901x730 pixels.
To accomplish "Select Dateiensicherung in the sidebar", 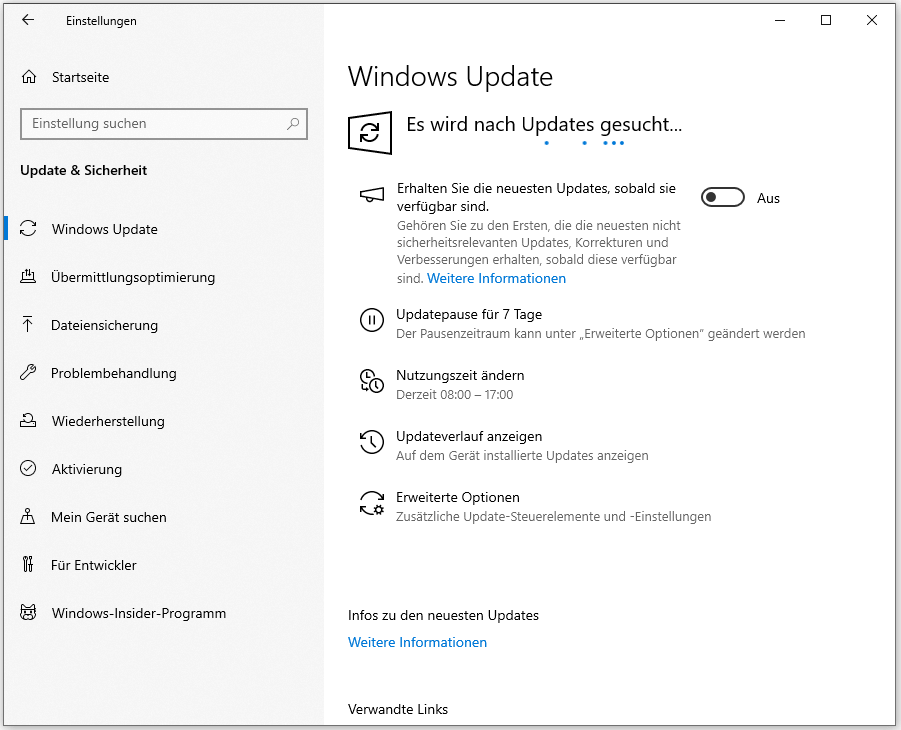I will click(104, 325).
